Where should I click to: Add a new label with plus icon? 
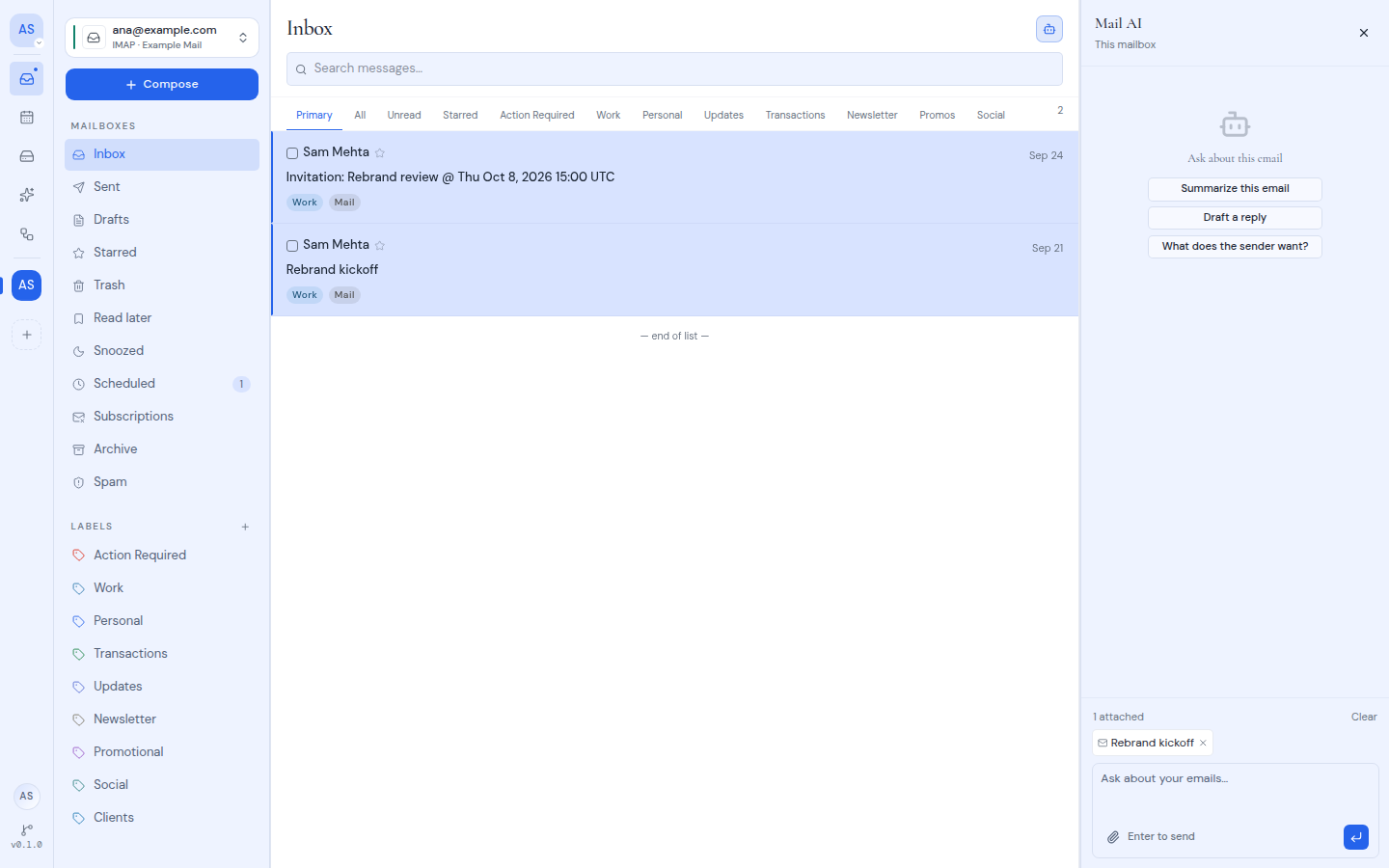coord(246,527)
